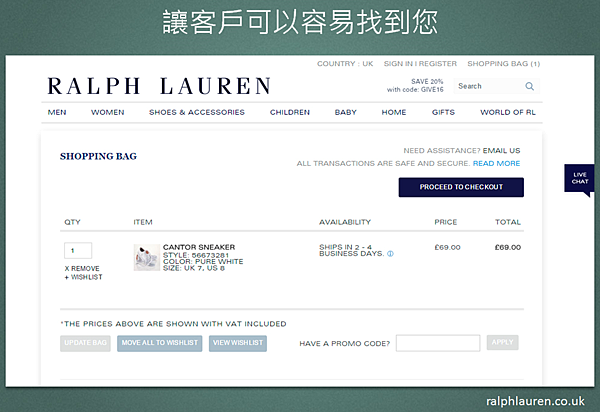Image resolution: width=600 pixels, height=412 pixels.
Task: Click Size: UK 7, US 8 text
Action: coord(194,268)
